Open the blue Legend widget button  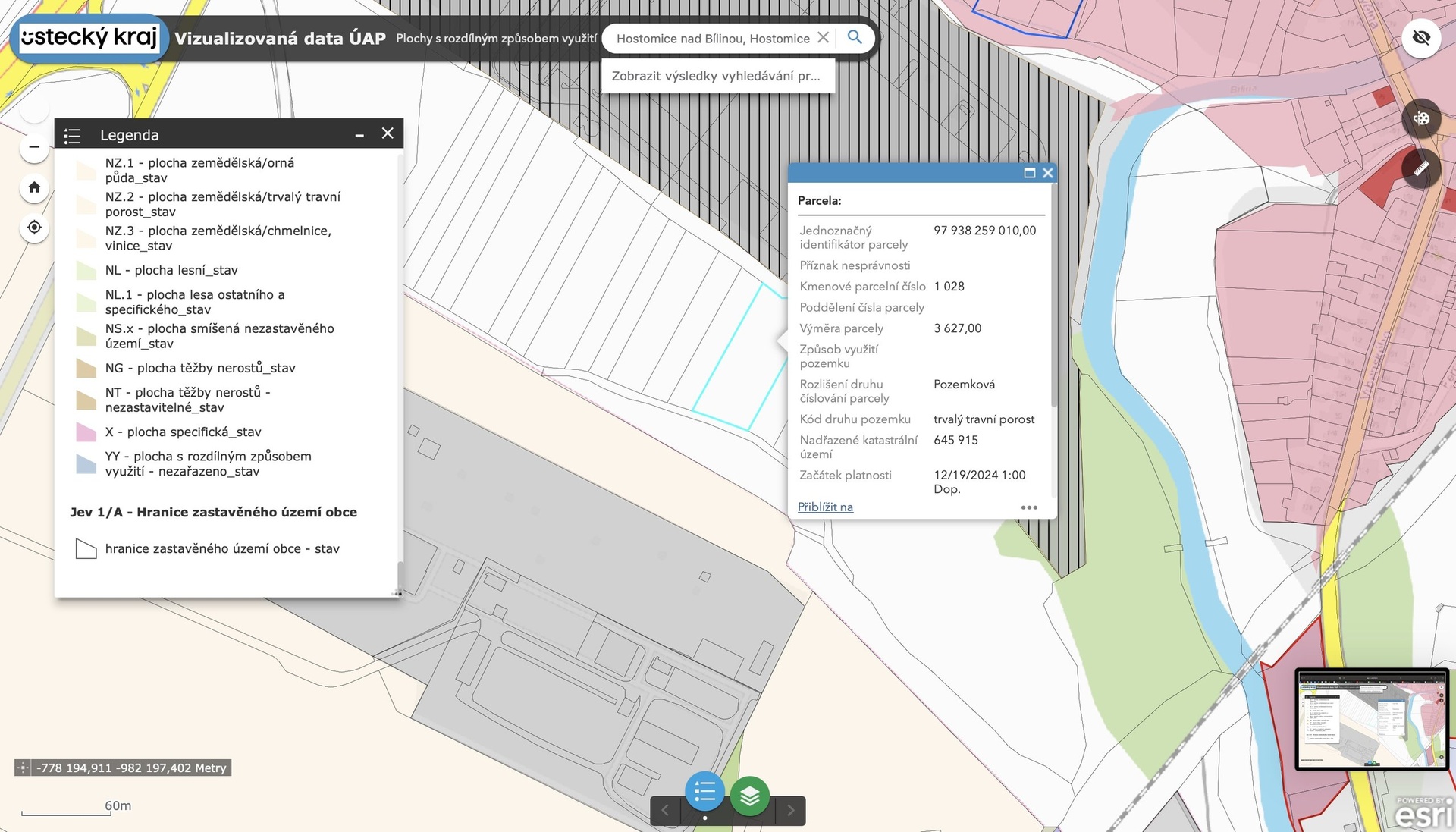[704, 793]
